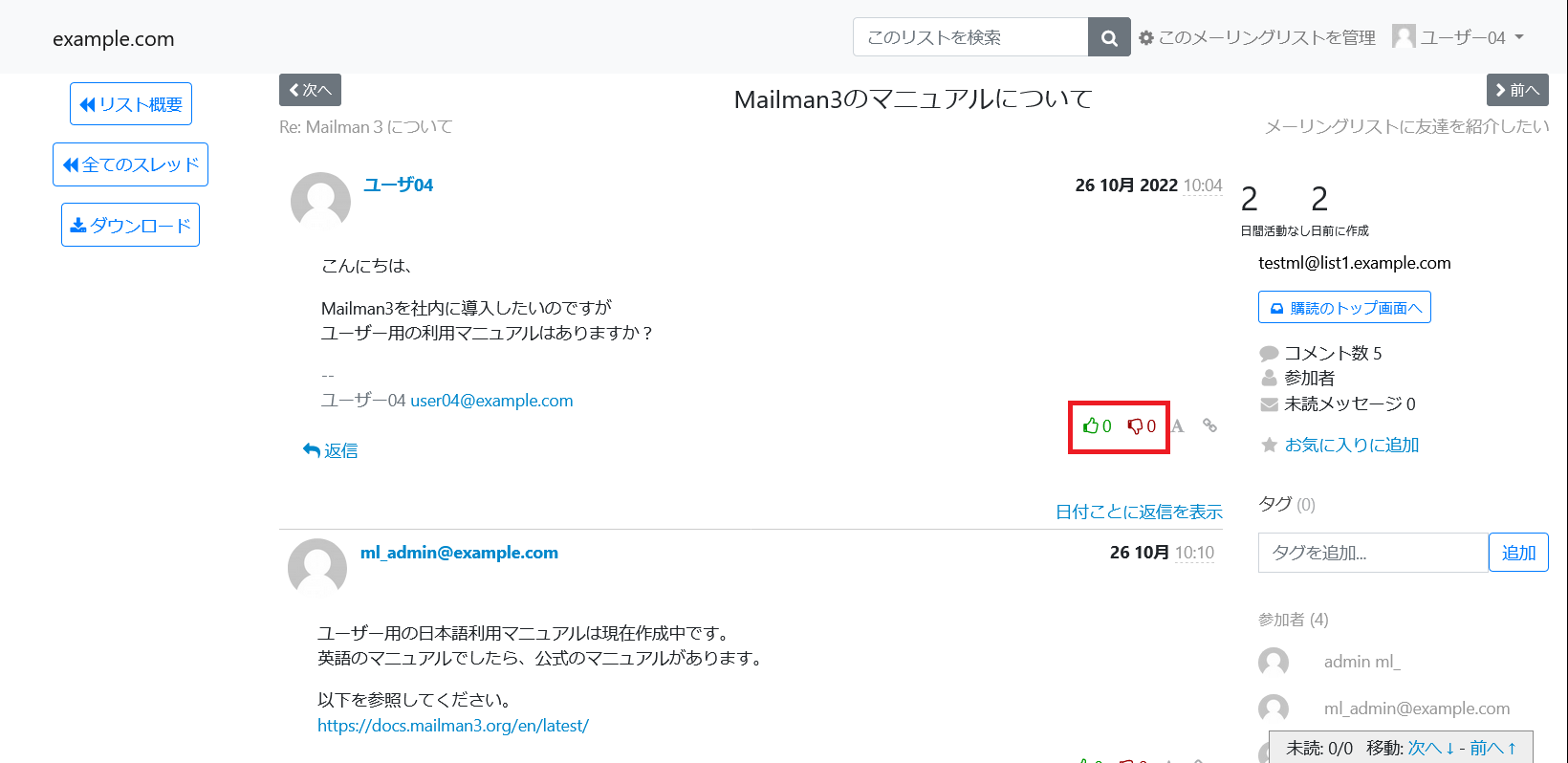Screen dimensions: 1568x763
Task: Click the タグを追加 input field
Action: pyautogui.click(x=1373, y=553)
